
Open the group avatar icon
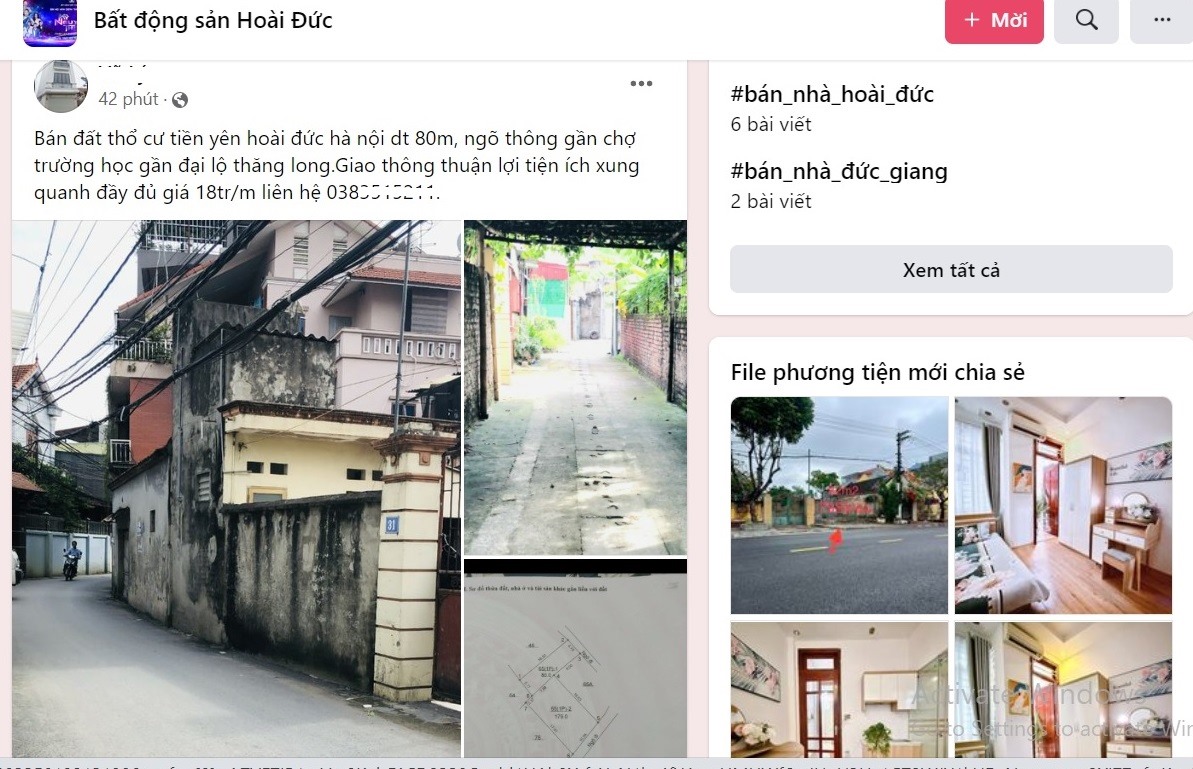pyautogui.click(x=50, y=23)
